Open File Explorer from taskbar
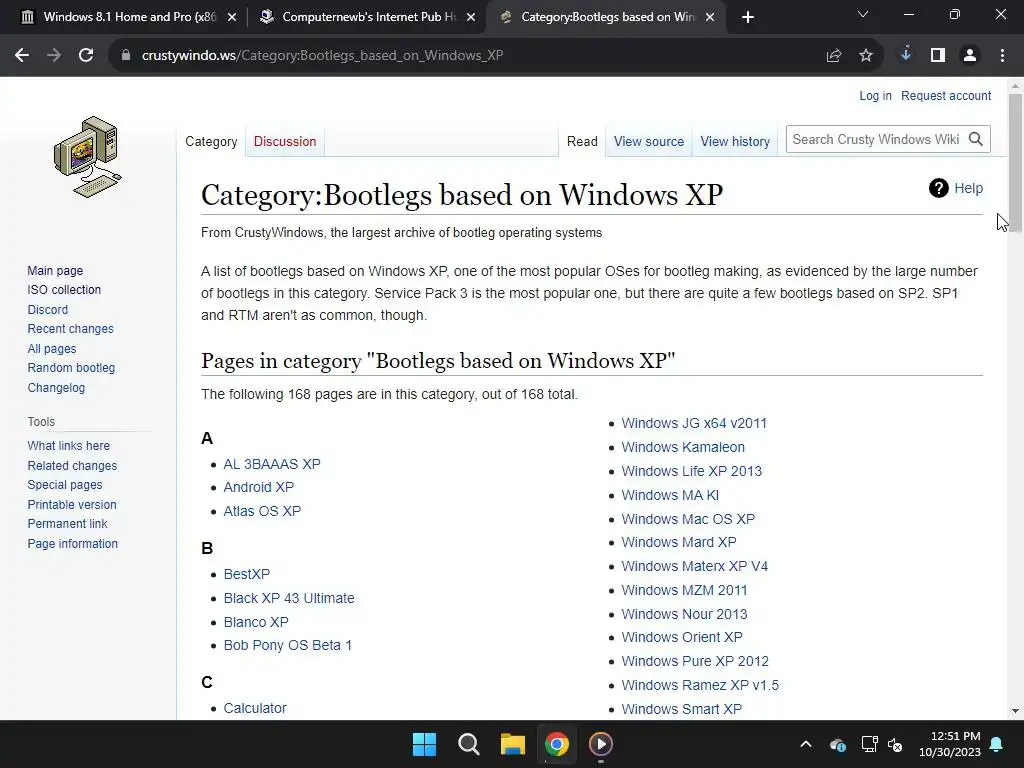This screenshot has height=768, width=1024. pyautogui.click(x=513, y=744)
